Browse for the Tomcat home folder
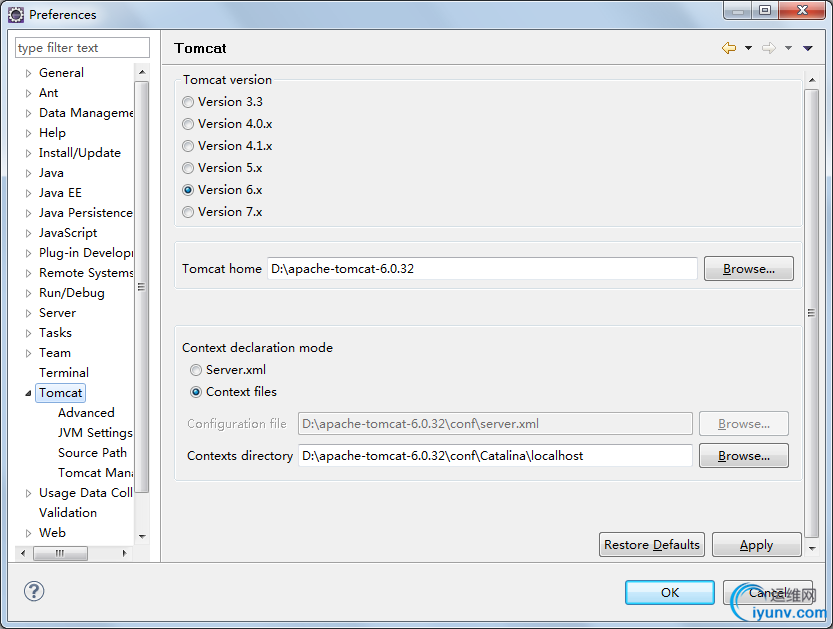 click(x=749, y=269)
